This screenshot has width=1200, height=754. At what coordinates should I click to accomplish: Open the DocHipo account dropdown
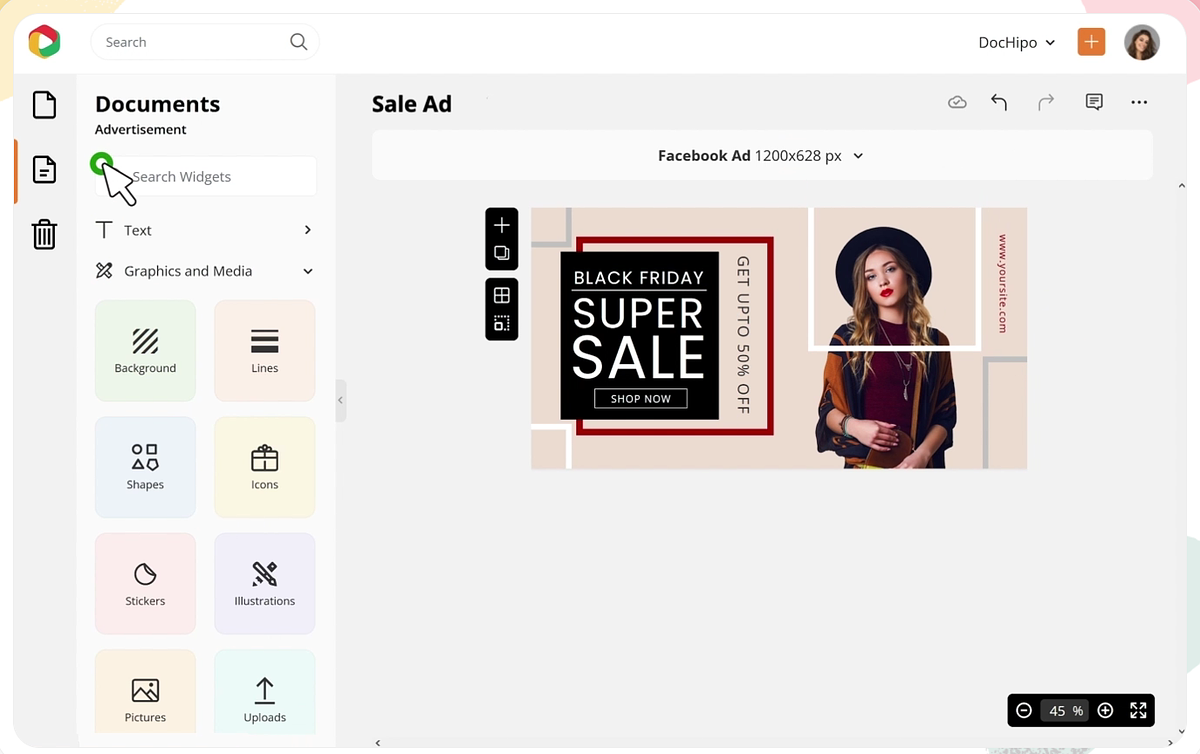[x=1017, y=42]
